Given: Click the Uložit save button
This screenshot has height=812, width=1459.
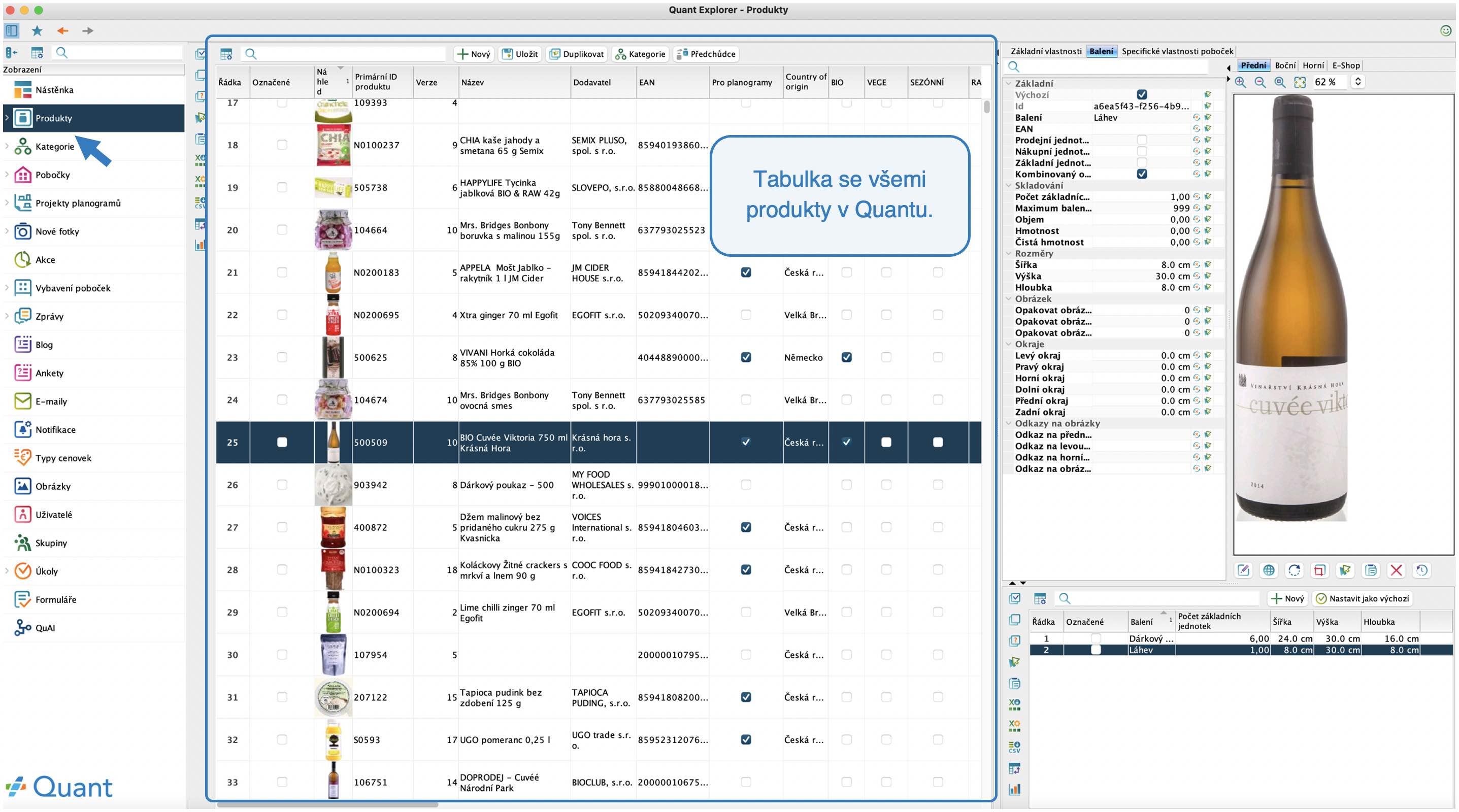Looking at the screenshot, I should click(x=519, y=54).
